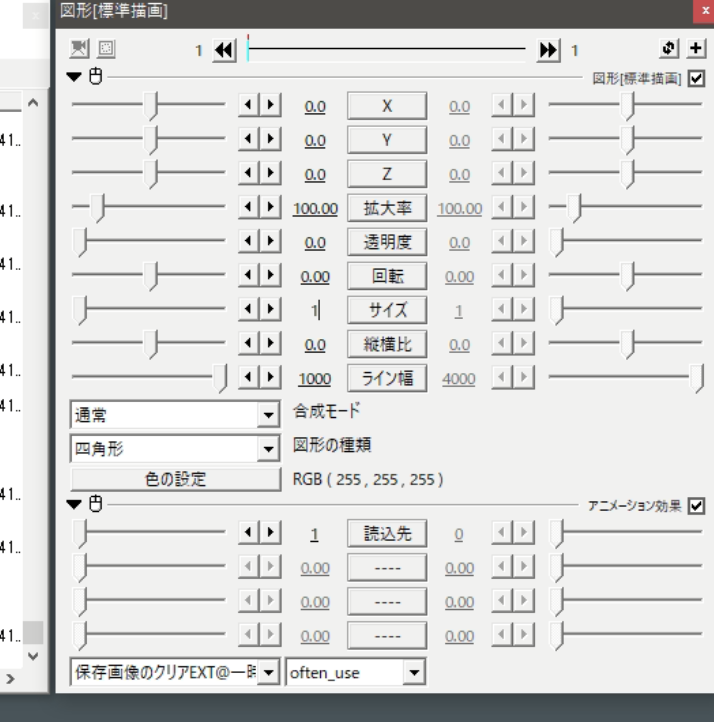Increase left Y value with right arrow
Screen dimensions: 714x722
click(x=271, y=139)
